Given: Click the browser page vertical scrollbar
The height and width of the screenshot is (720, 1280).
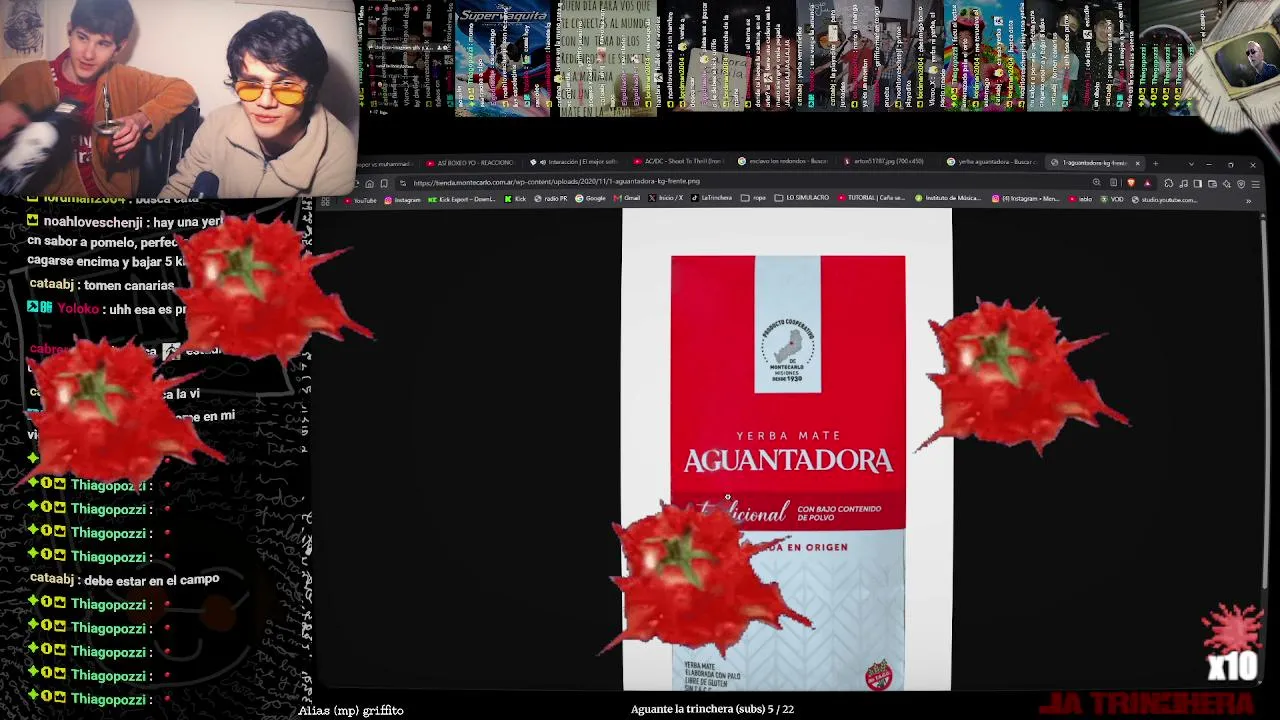Looking at the screenshot, I should pos(1264,400).
